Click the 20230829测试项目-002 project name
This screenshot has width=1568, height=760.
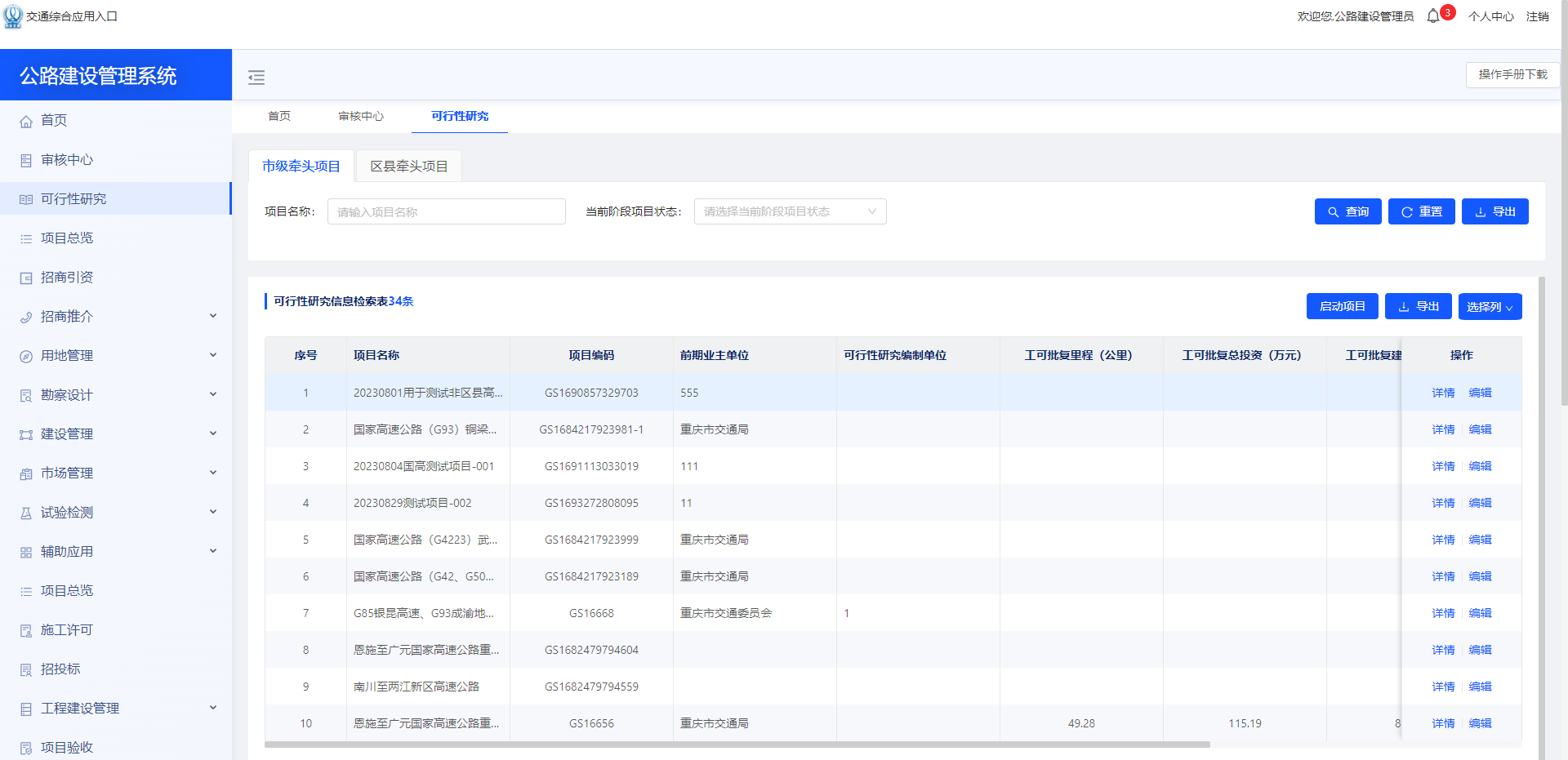click(412, 503)
